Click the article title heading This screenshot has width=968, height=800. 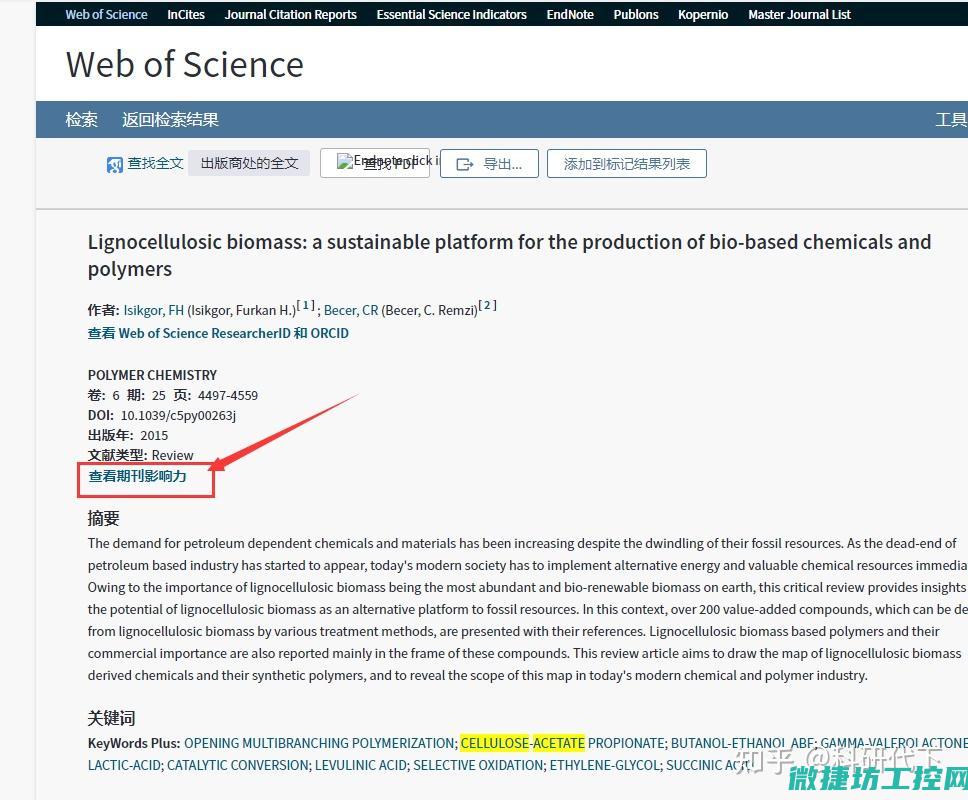pyautogui.click(x=509, y=255)
